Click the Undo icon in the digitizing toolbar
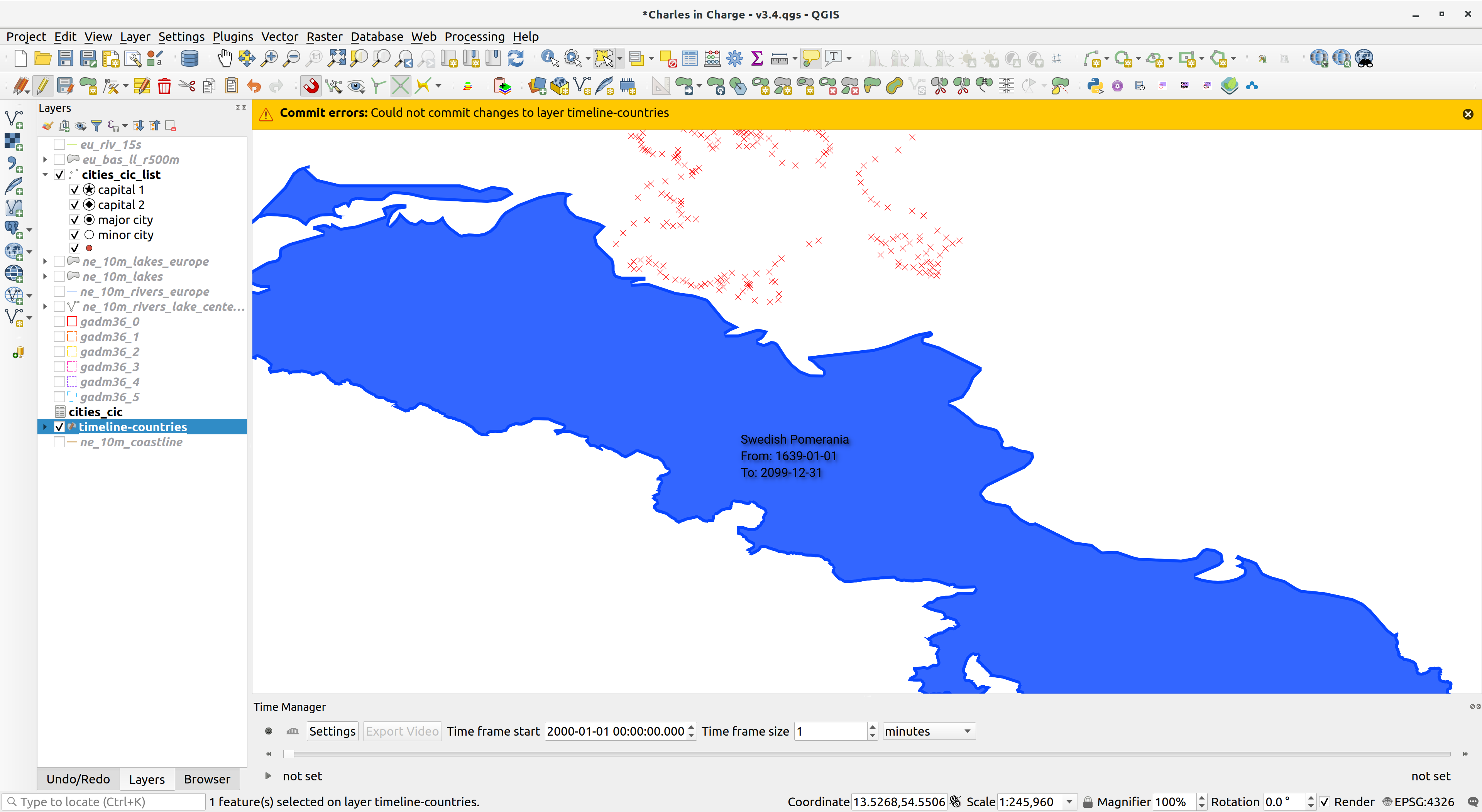 [253, 85]
